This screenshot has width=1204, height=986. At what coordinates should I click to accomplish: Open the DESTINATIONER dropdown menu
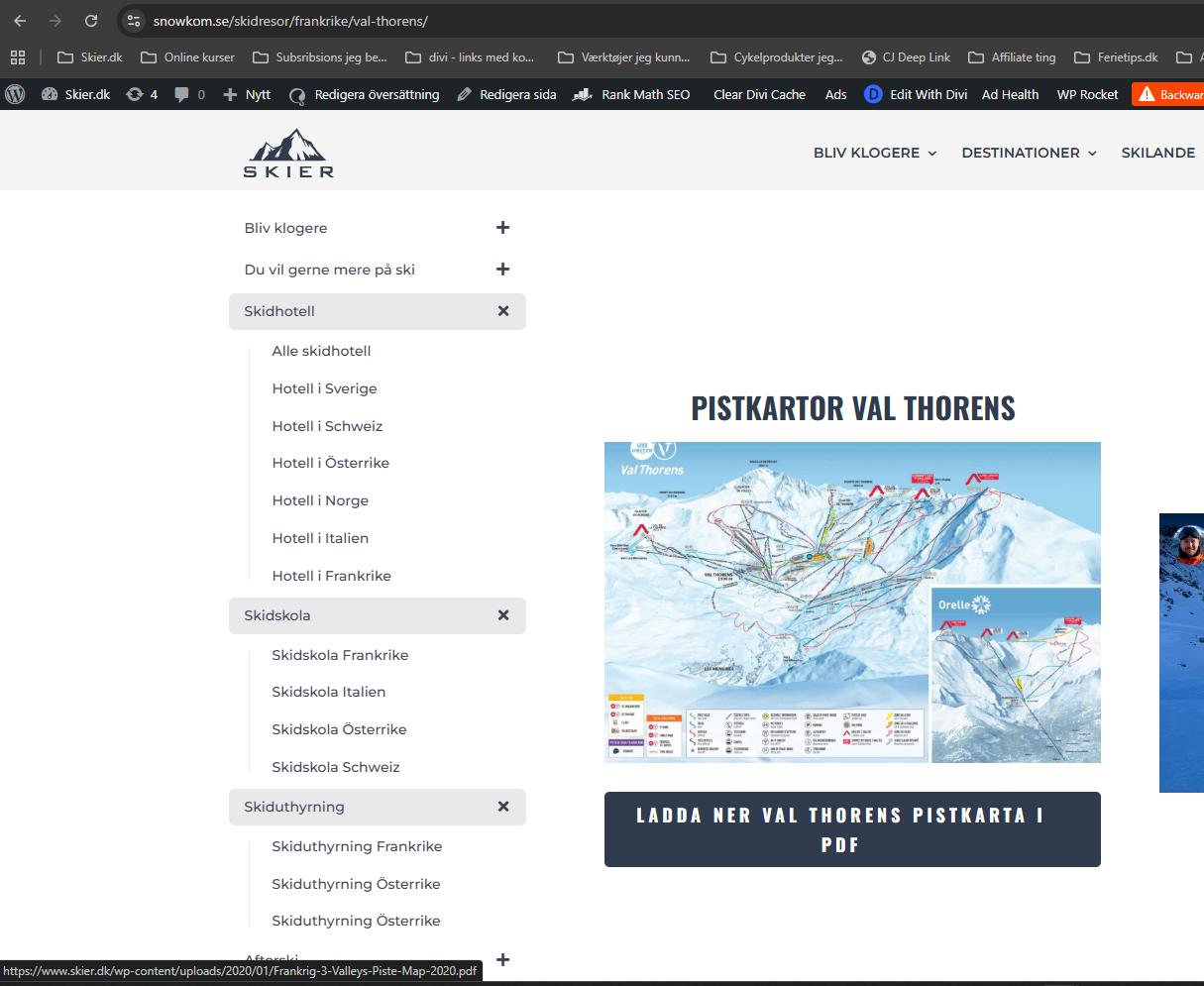coord(1029,153)
